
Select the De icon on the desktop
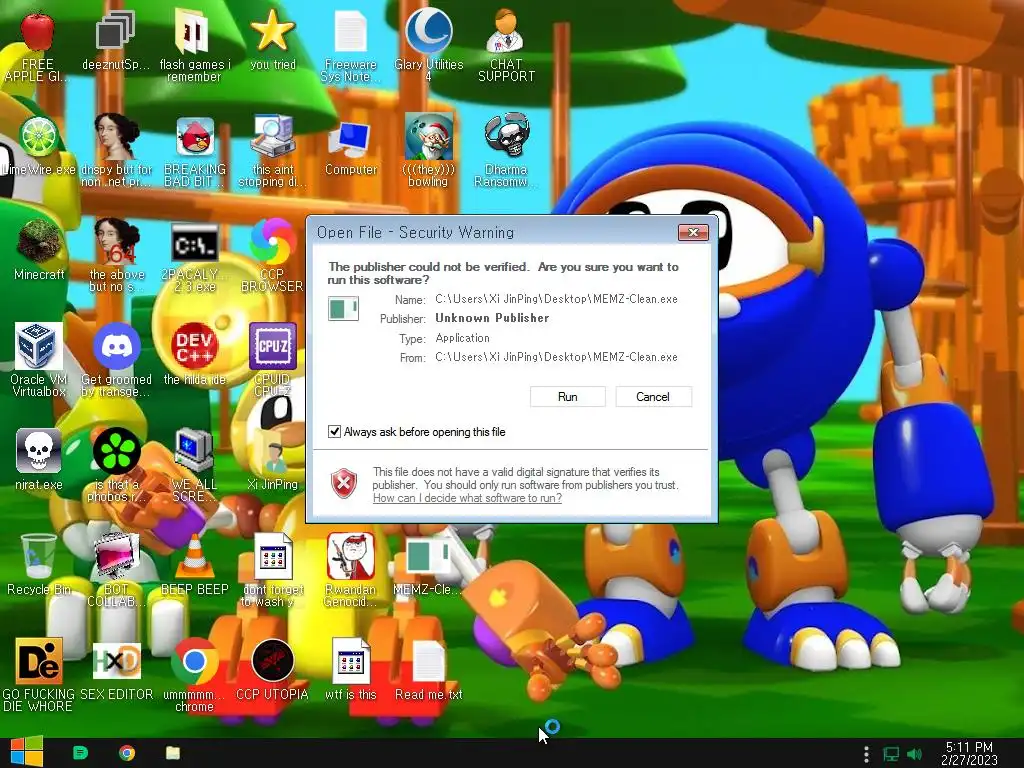(39, 676)
